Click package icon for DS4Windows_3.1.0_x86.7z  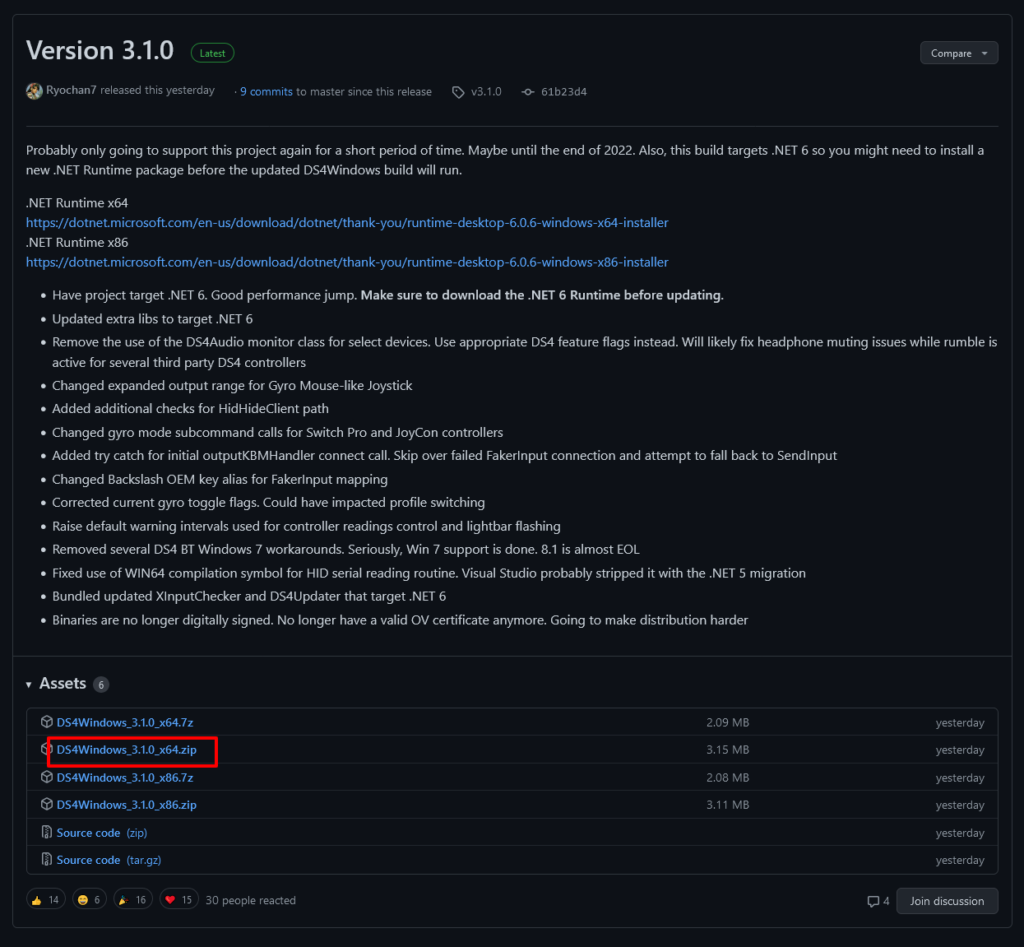click(x=46, y=777)
